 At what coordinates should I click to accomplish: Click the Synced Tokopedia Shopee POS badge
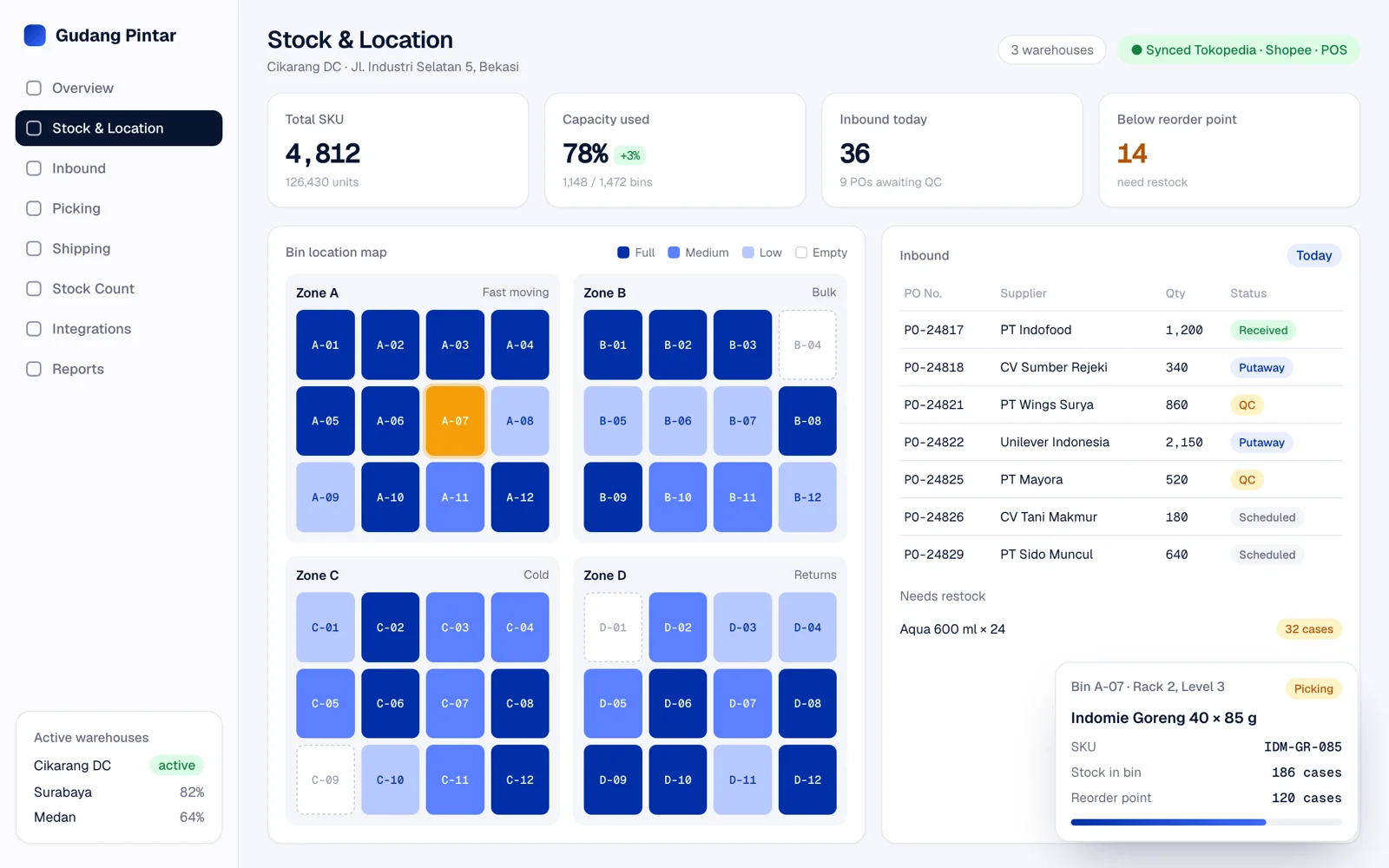point(1239,50)
